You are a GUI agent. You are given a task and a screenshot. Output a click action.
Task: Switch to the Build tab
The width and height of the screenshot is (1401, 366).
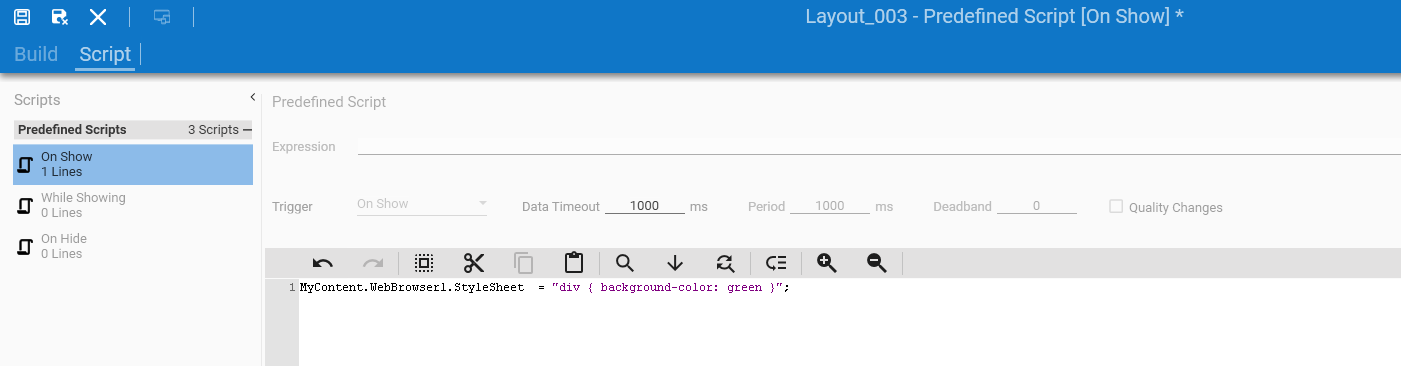click(x=36, y=54)
